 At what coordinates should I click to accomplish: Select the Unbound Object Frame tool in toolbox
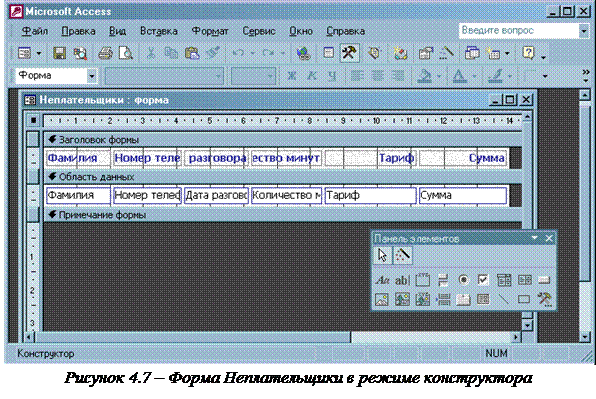click(402, 299)
